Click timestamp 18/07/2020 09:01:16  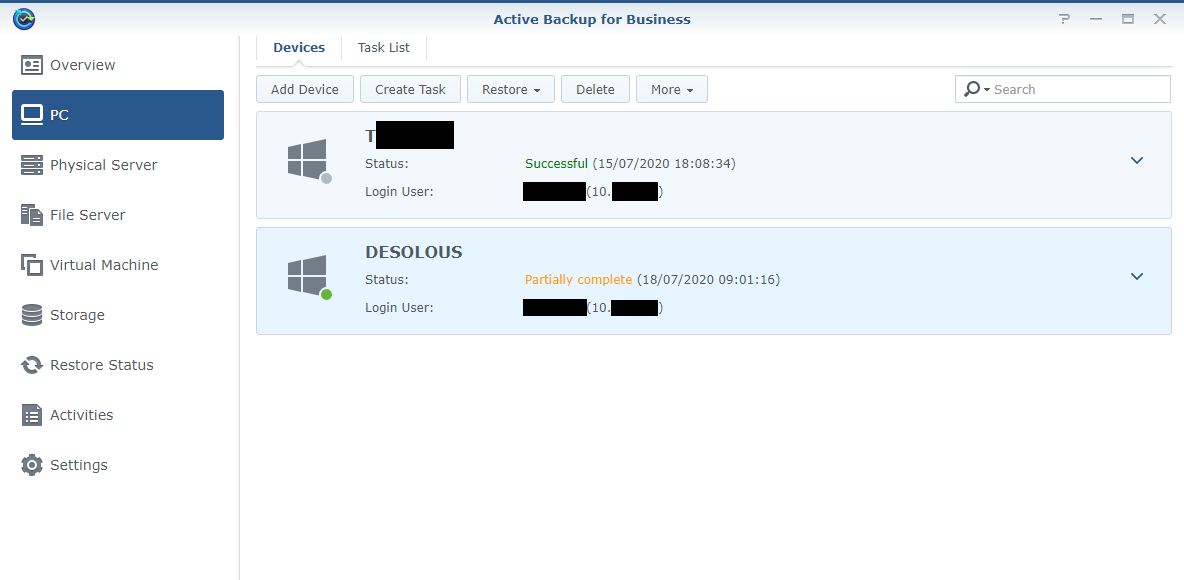pyautogui.click(x=708, y=279)
